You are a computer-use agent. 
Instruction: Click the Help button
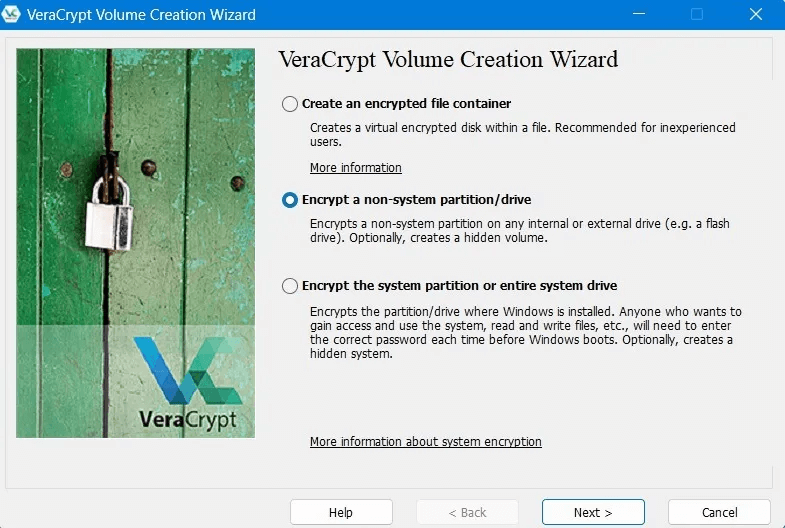[x=341, y=512]
